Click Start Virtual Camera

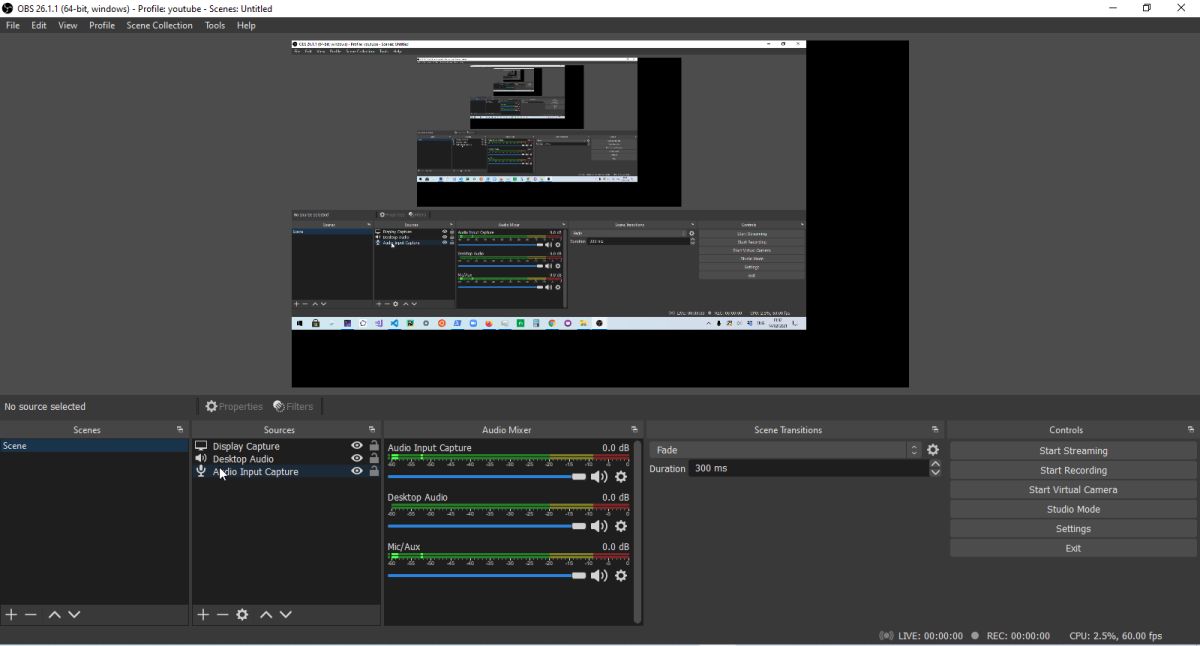pos(1073,490)
